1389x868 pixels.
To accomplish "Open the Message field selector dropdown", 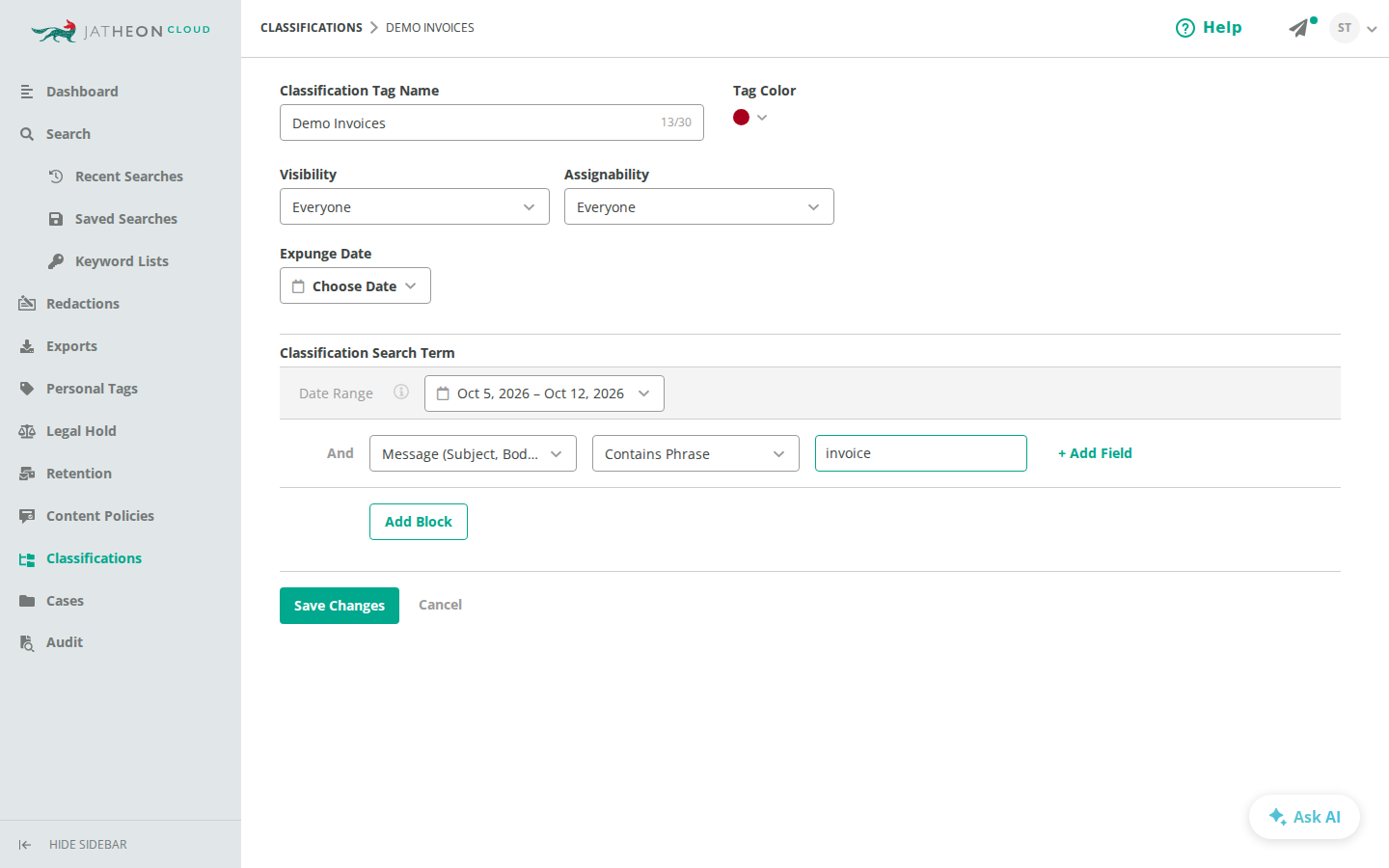I will pos(473,453).
